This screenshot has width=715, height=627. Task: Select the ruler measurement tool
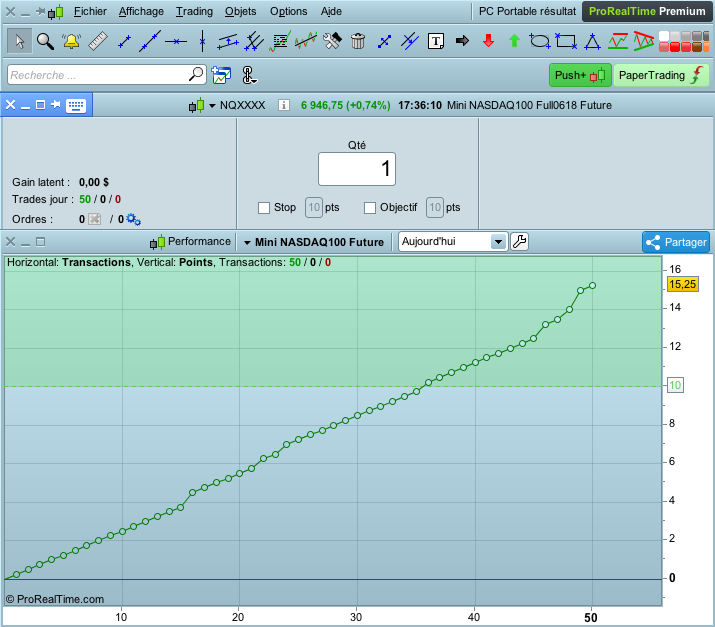point(98,41)
